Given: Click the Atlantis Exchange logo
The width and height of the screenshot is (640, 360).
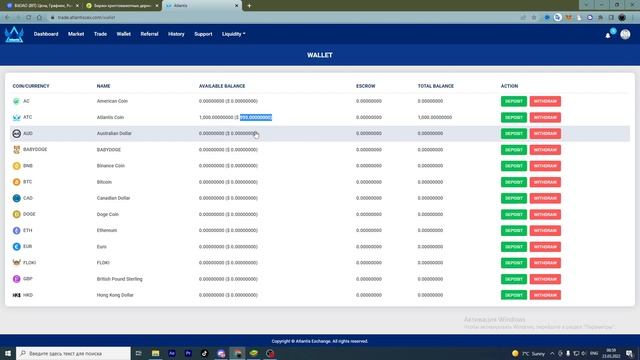Looking at the screenshot, I should (x=14, y=34).
